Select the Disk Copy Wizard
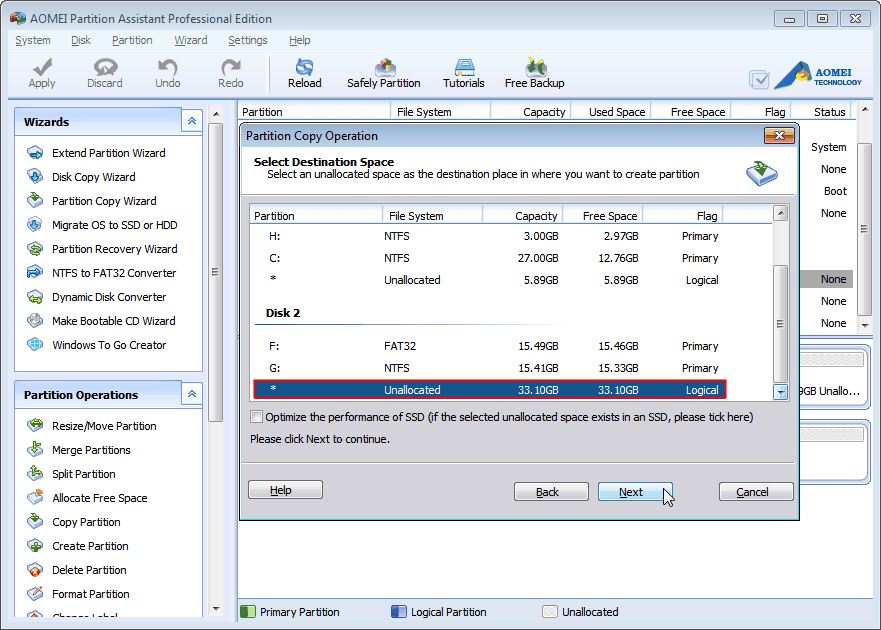 89,176
